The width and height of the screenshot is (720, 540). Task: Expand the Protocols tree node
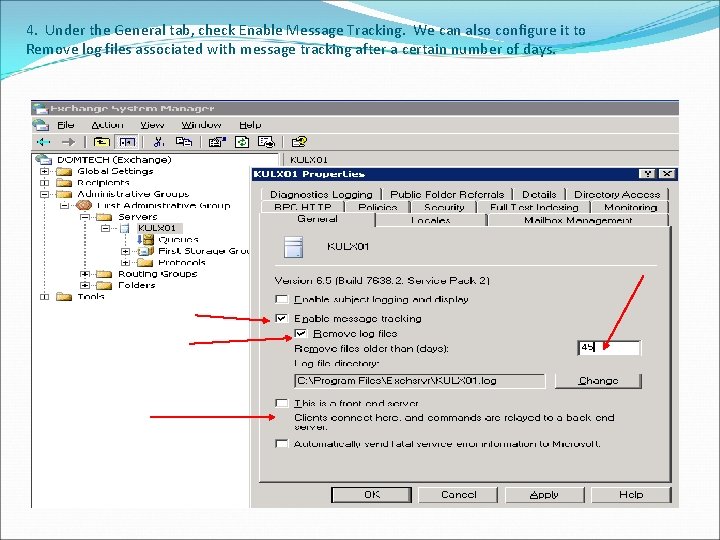point(125,263)
